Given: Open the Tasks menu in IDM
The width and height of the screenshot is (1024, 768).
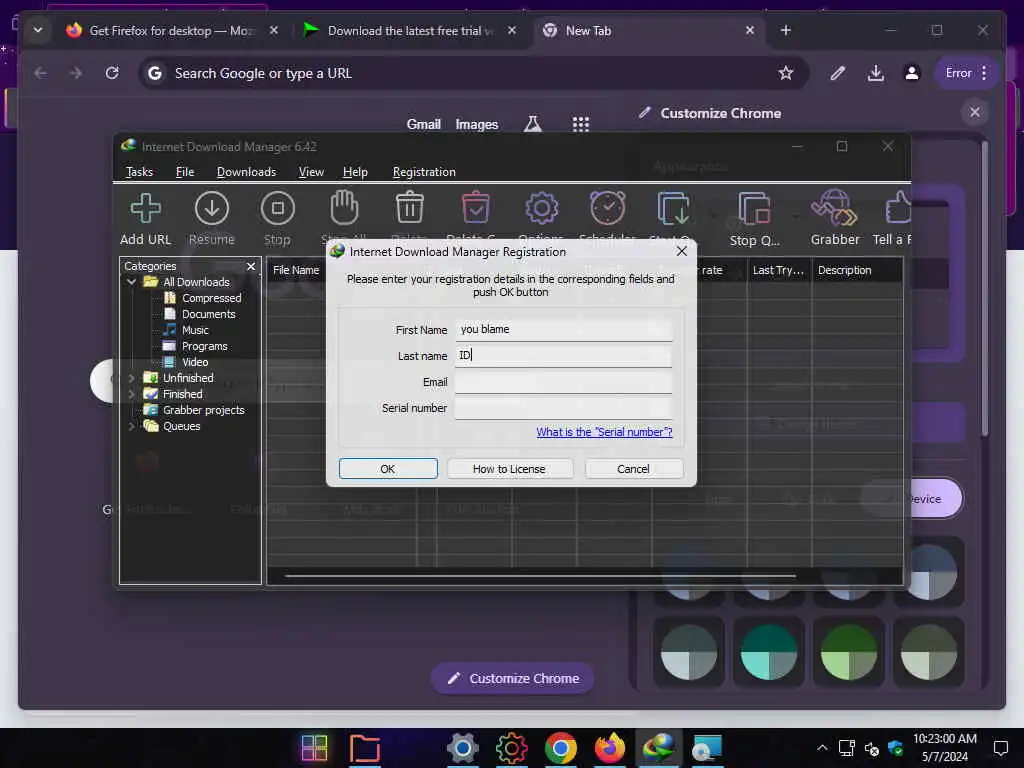Looking at the screenshot, I should coord(139,172).
